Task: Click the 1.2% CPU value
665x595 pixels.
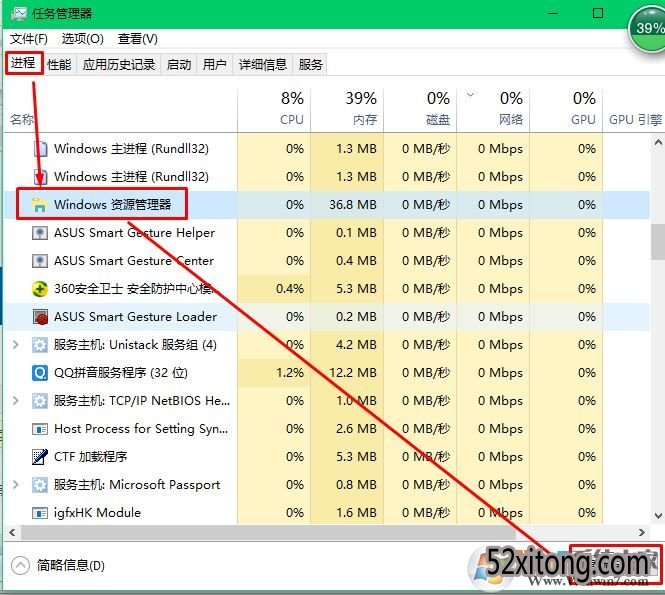Action: 290,373
